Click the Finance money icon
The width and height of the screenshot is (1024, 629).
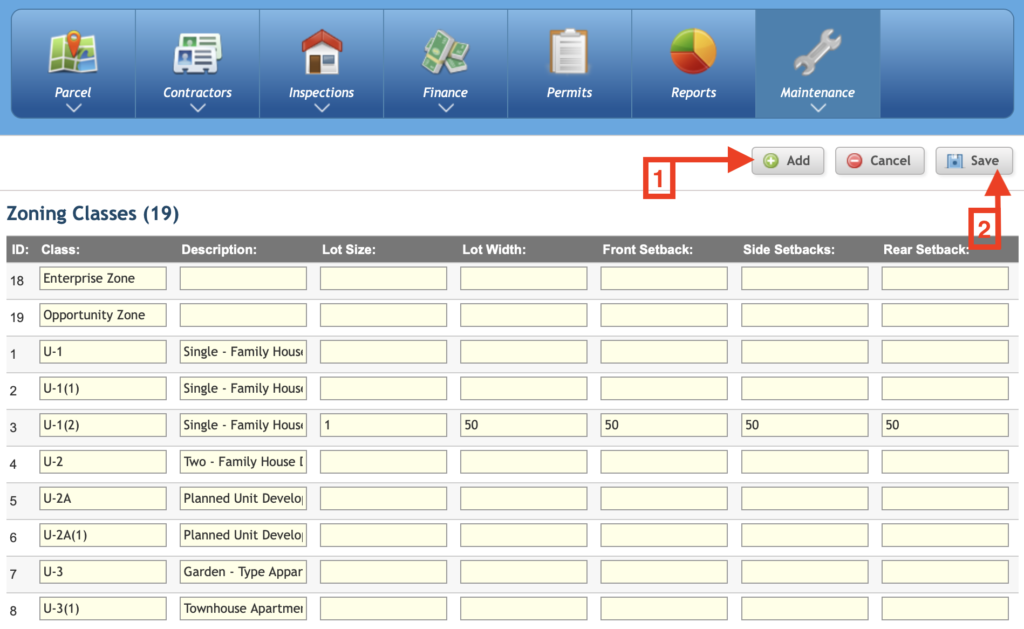click(x=445, y=52)
